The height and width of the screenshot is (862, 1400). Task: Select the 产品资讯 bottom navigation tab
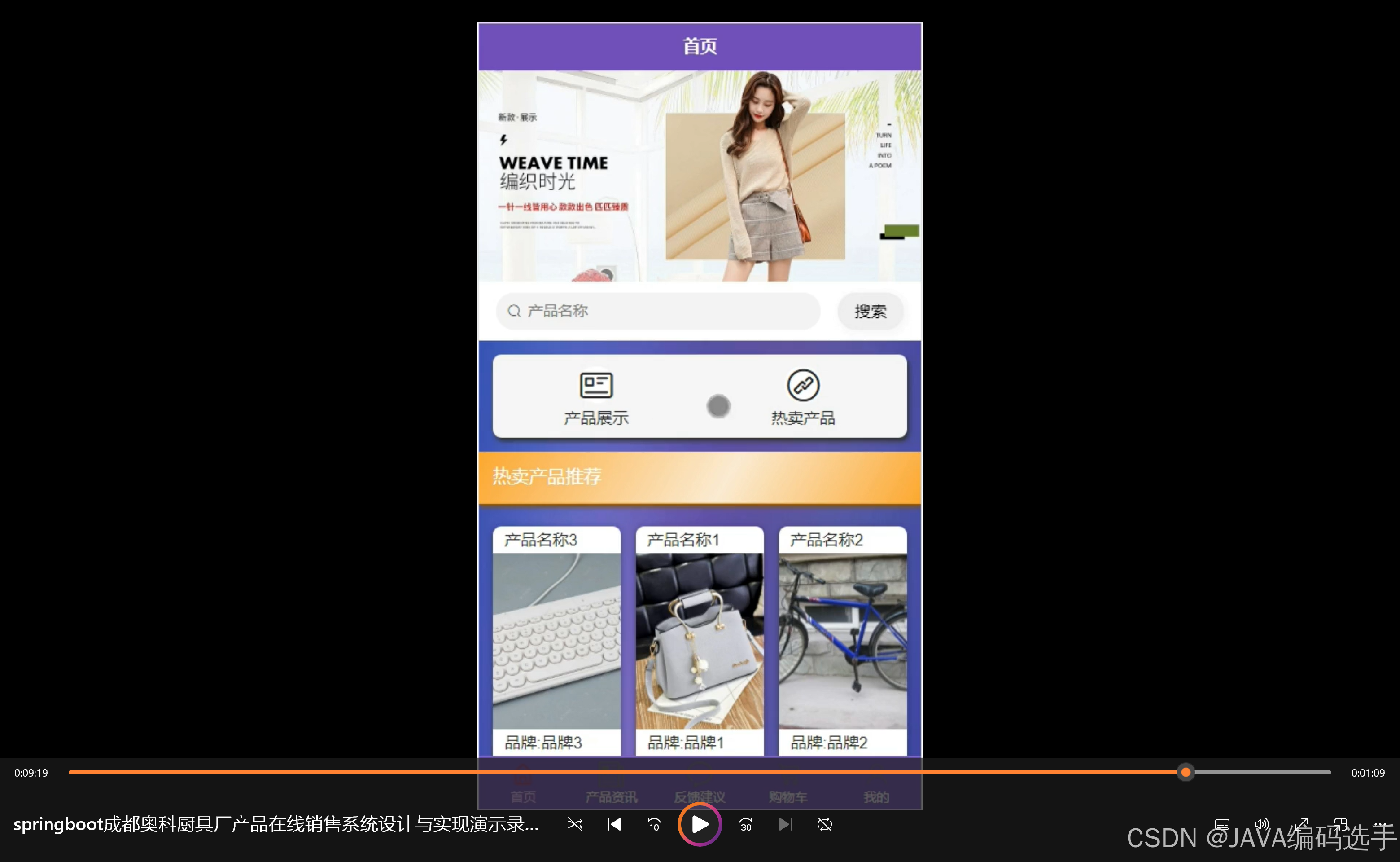tap(612, 784)
